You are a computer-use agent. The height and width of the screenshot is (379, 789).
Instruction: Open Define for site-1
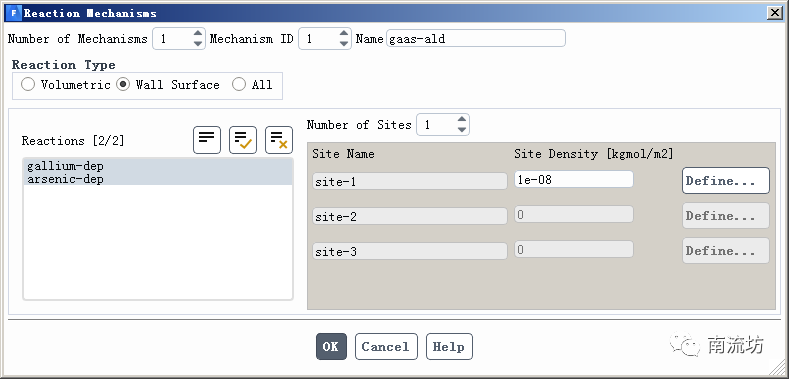[x=726, y=181]
